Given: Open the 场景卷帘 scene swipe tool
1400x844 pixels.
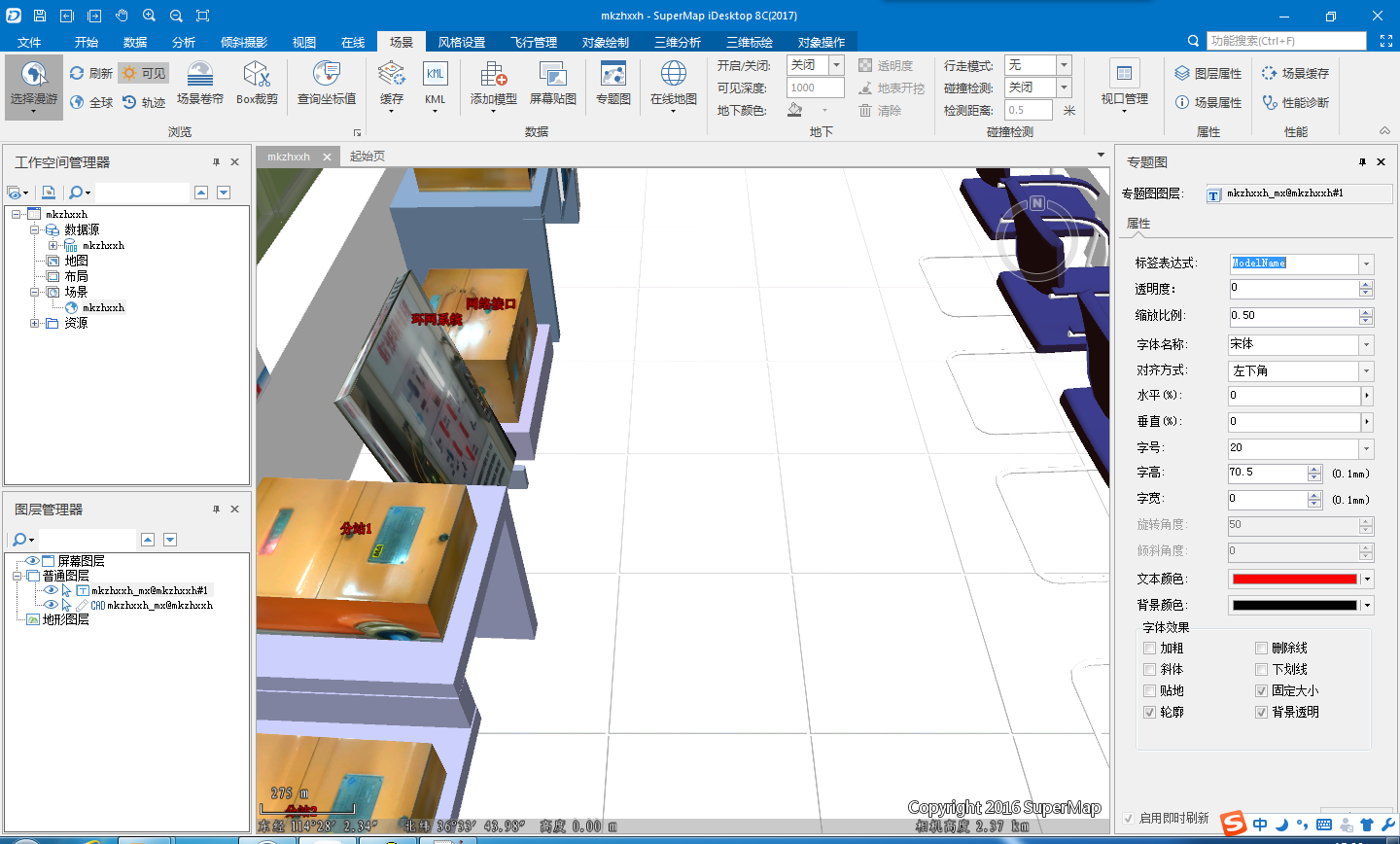Looking at the screenshot, I should pos(199,84).
